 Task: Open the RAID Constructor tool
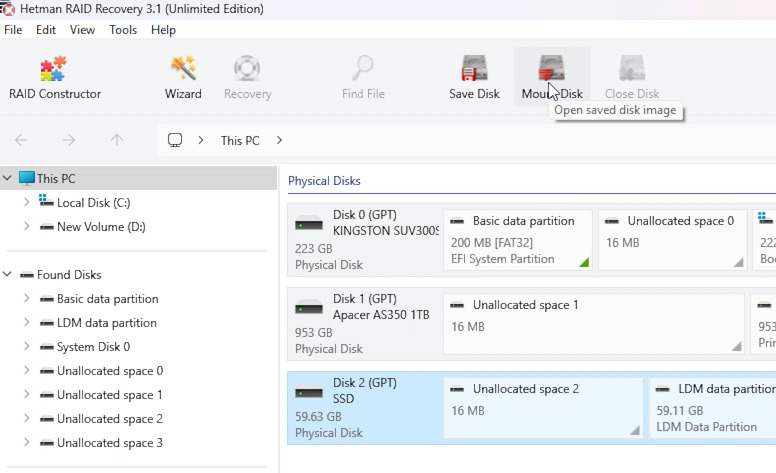pyautogui.click(x=54, y=77)
